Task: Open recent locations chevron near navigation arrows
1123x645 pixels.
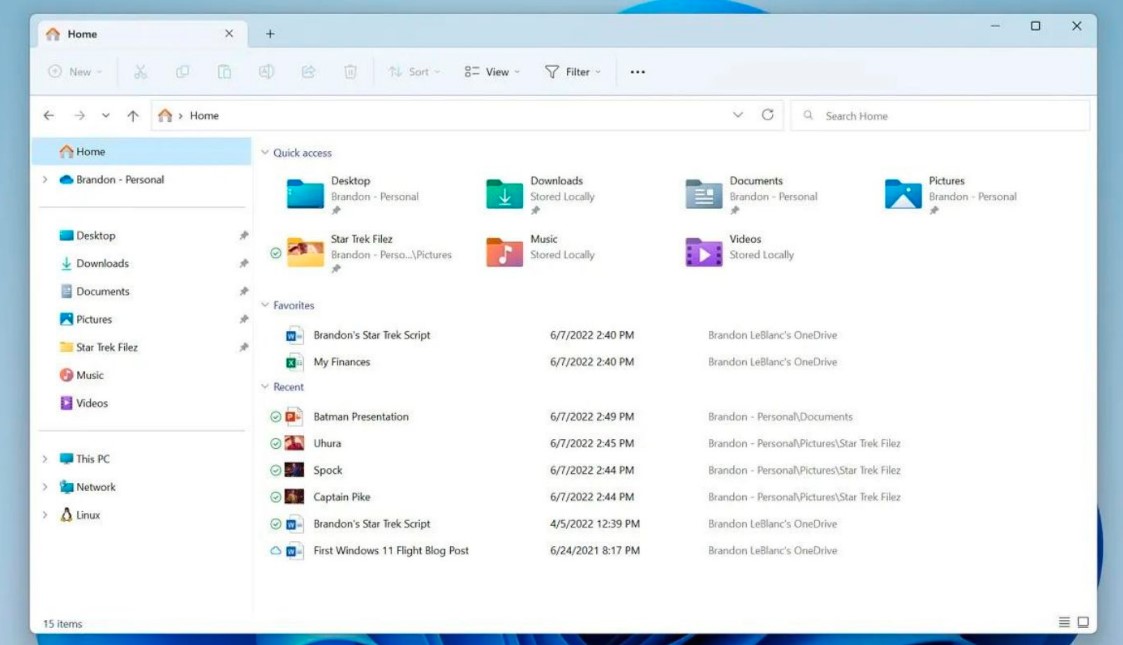Action: (x=105, y=115)
